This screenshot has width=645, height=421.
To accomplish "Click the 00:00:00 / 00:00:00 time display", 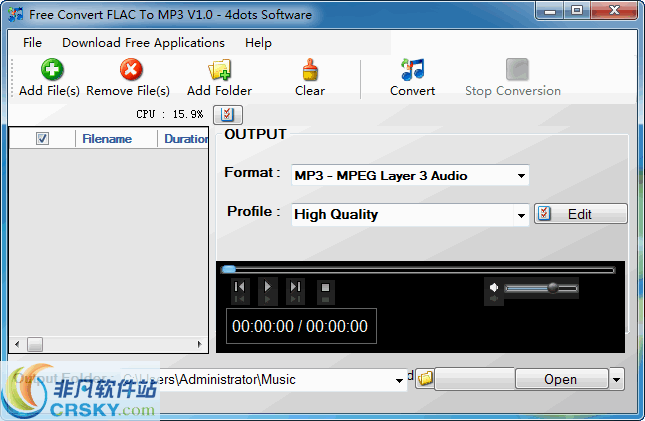I will click(301, 326).
